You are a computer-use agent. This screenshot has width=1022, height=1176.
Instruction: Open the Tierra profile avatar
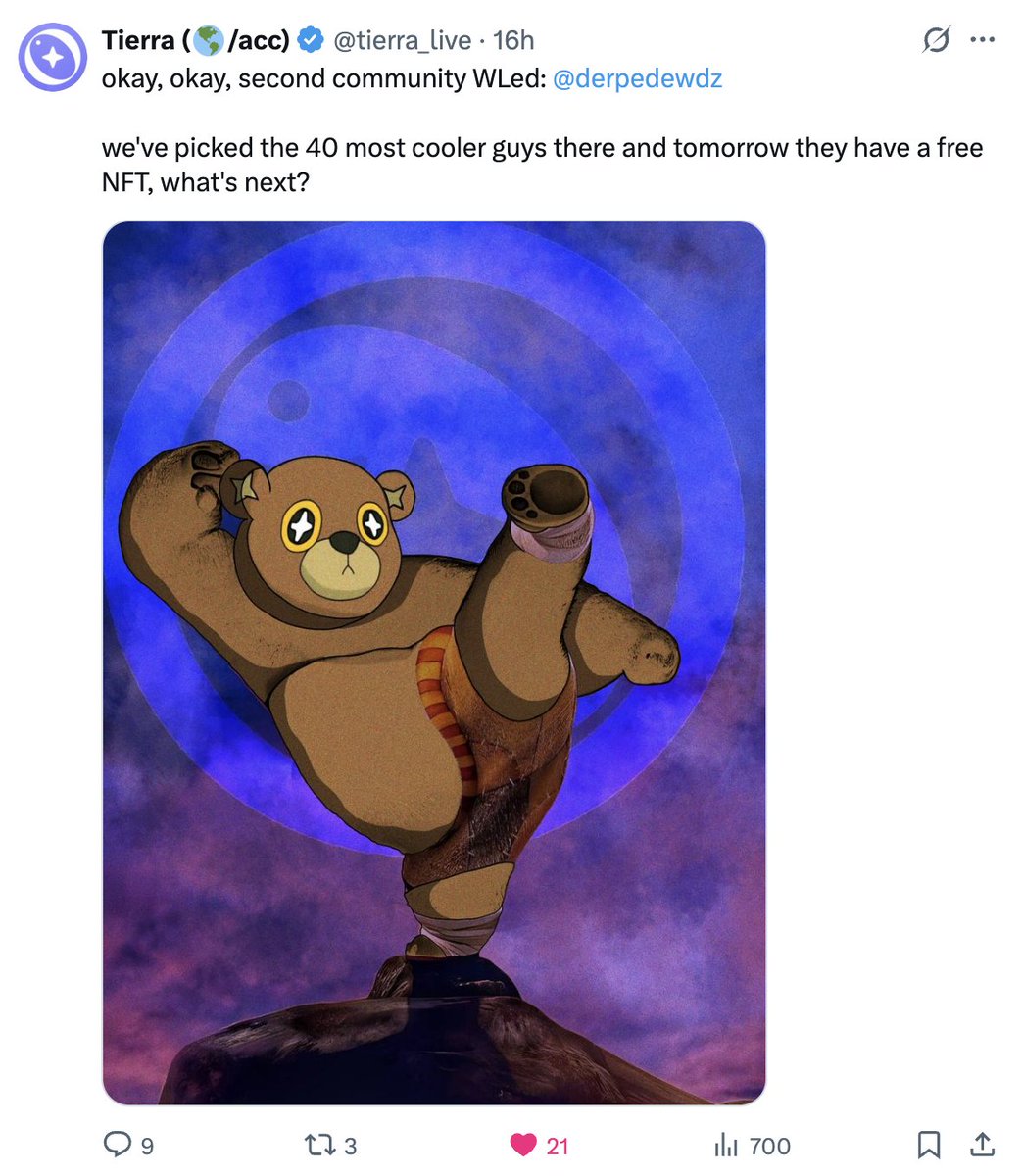click(53, 58)
